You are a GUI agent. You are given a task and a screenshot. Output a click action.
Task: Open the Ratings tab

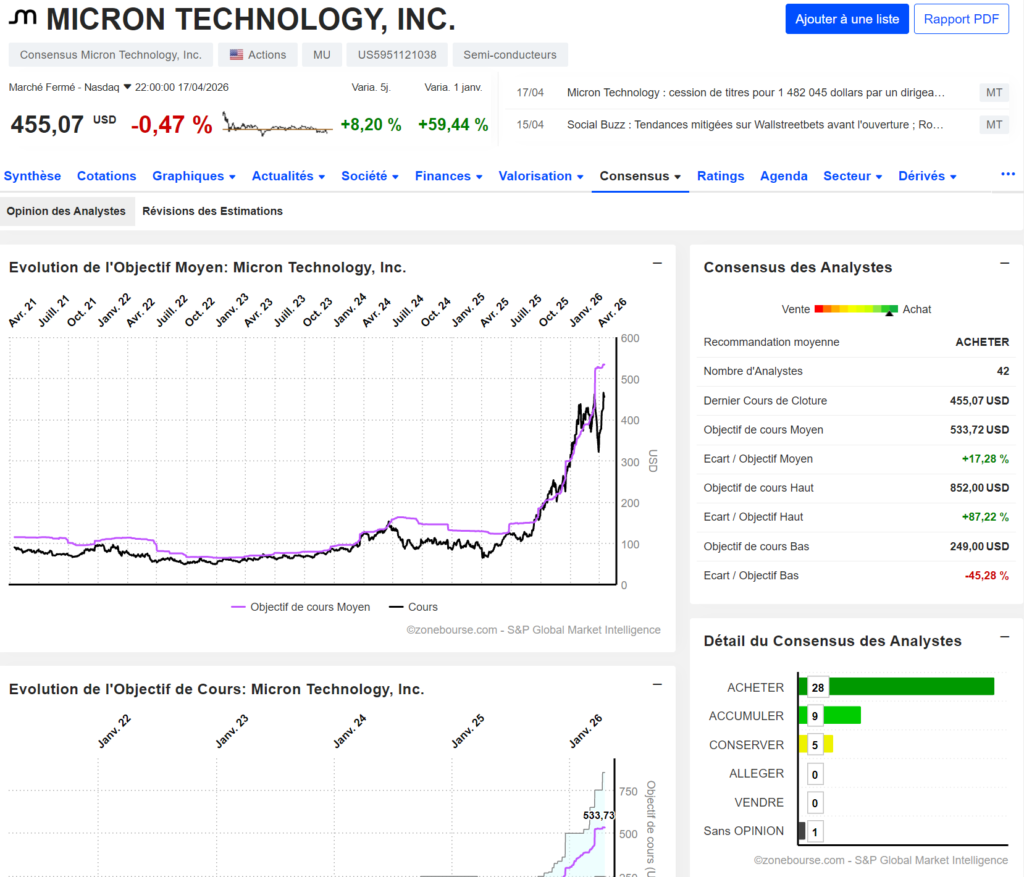click(x=720, y=176)
